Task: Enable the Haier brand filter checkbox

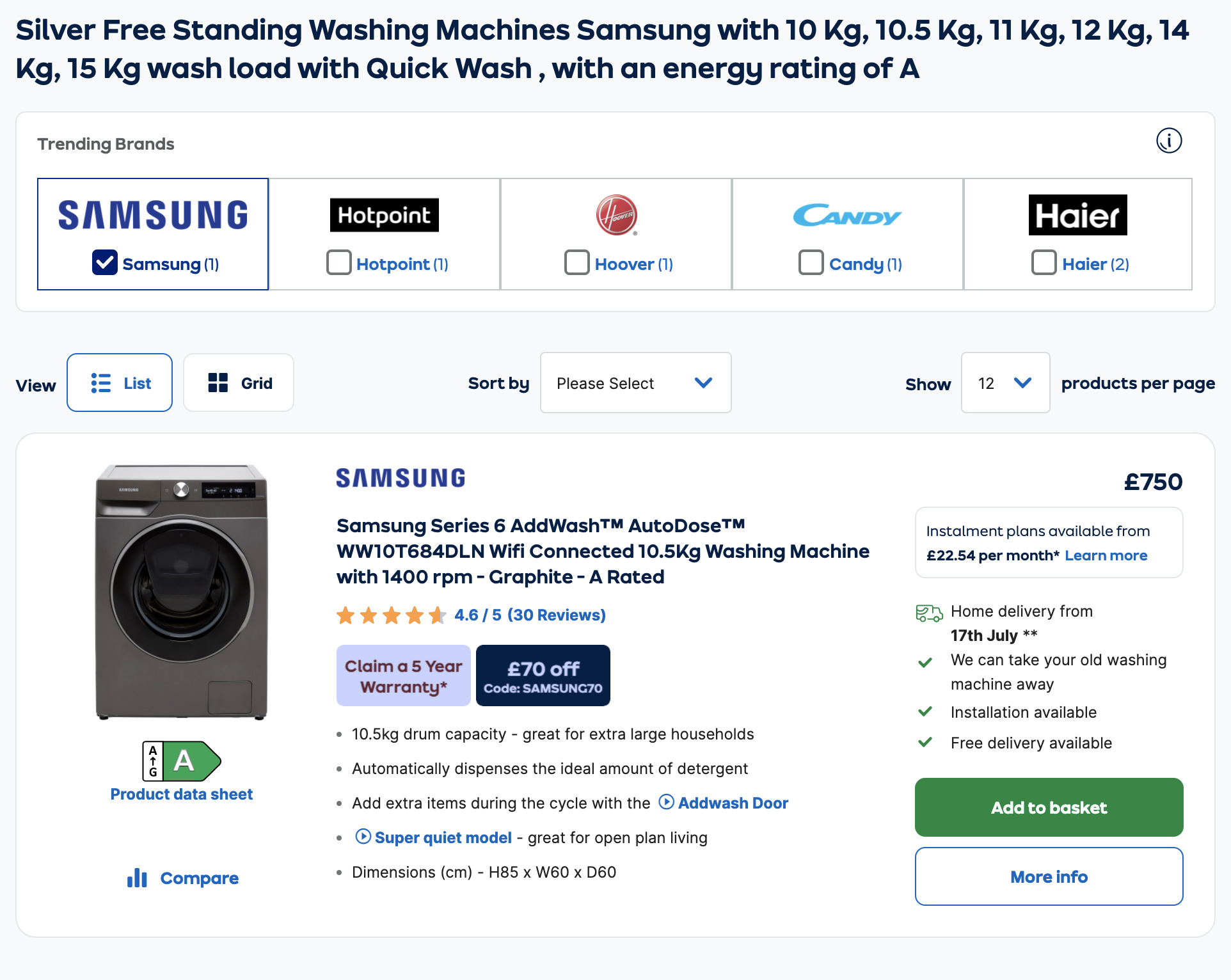Action: pyautogui.click(x=1044, y=263)
